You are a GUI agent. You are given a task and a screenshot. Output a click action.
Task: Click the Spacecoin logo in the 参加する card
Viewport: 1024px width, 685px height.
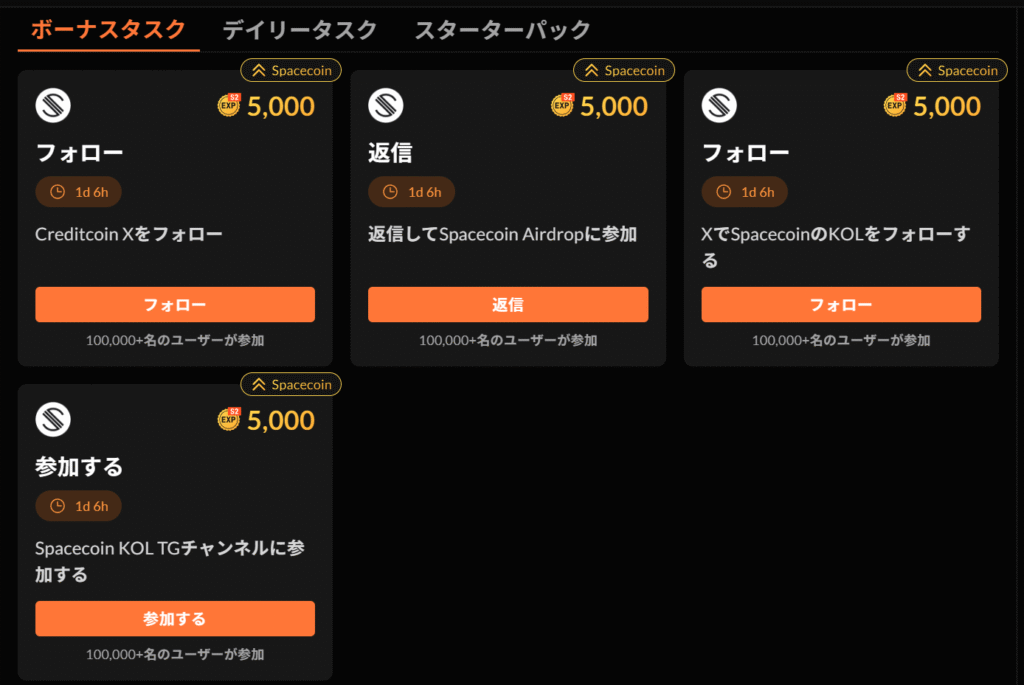(53, 420)
